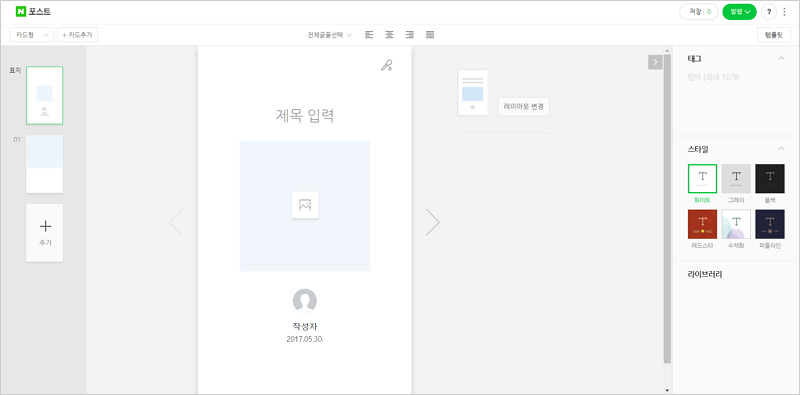Viewport: 800px width, 395px height.
Task: Open the 템플릿 template button
Action: tap(774, 35)
